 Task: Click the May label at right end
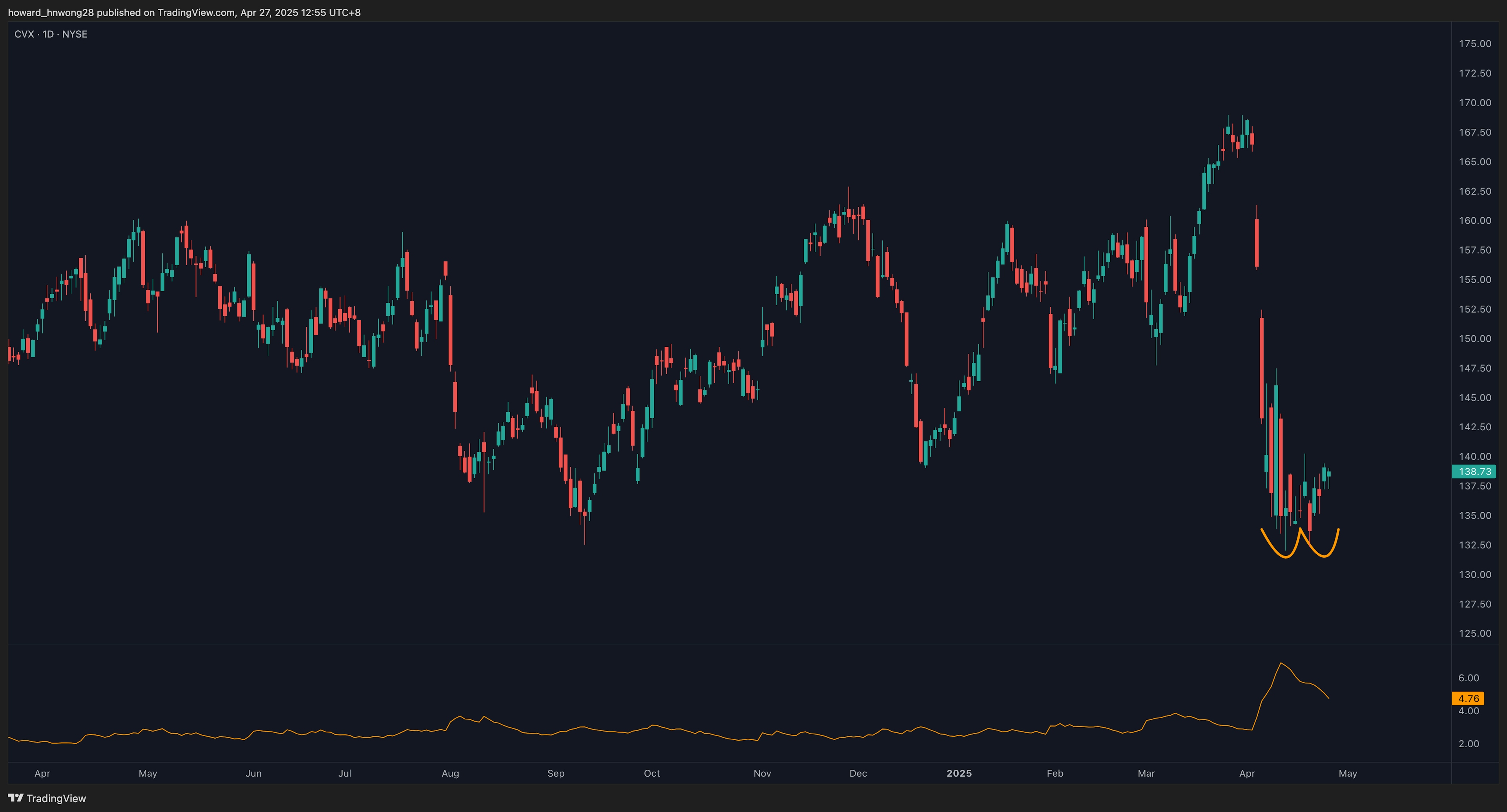pos(1347,773)
